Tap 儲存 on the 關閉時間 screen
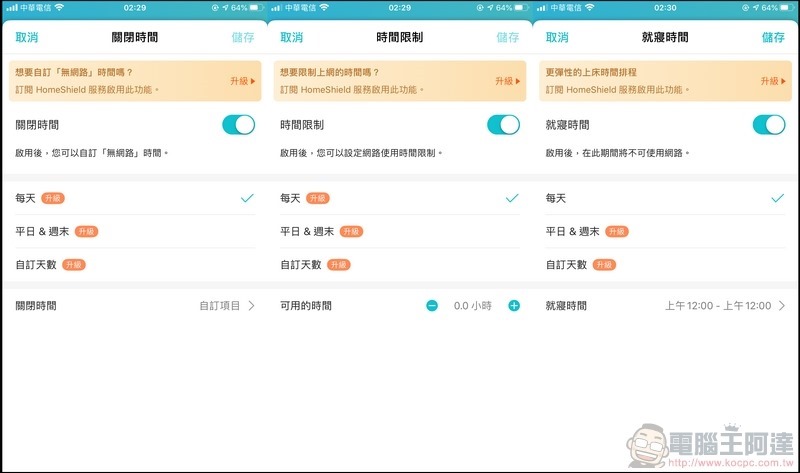 click(x=243, y=37)
